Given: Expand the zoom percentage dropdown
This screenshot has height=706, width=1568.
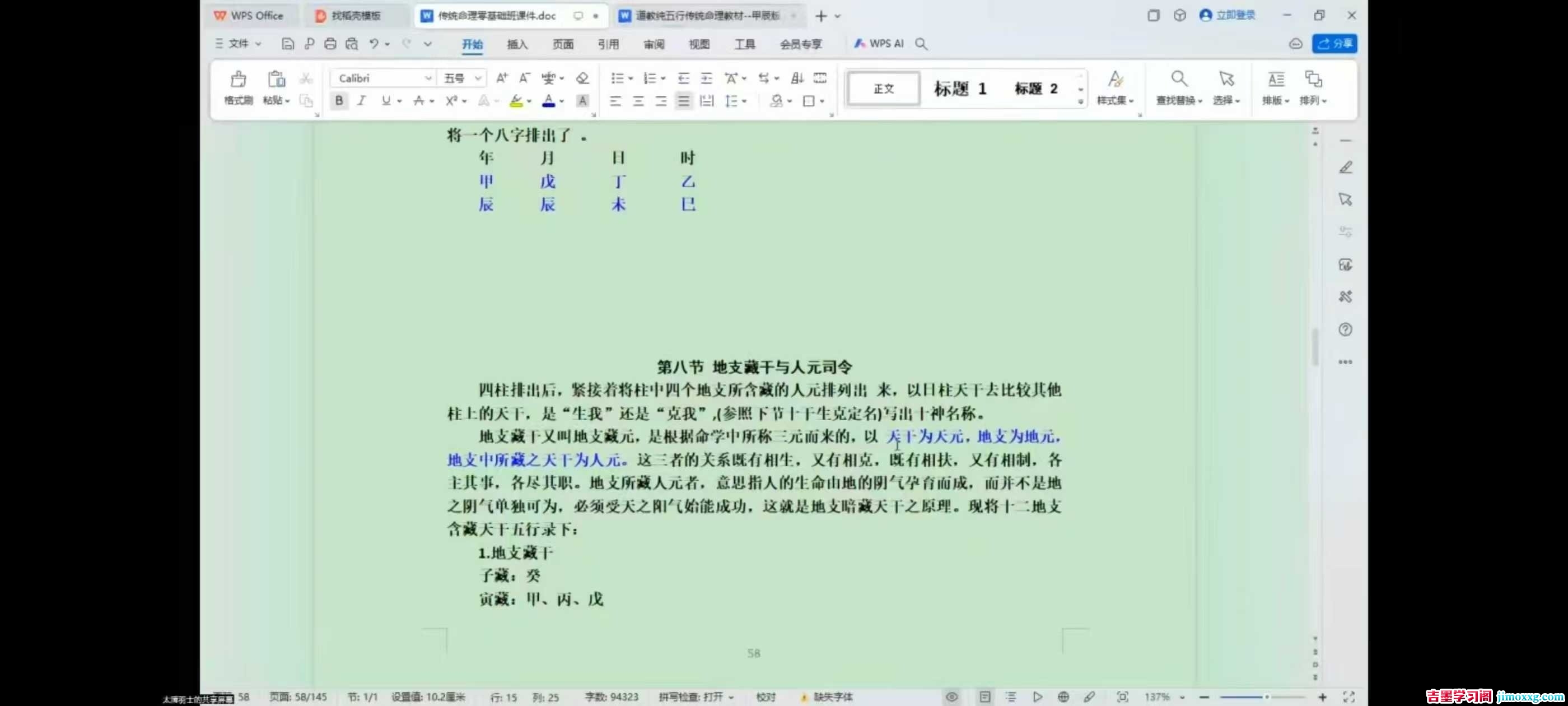Looking at the screenshot, I should tap(1182, 697).
